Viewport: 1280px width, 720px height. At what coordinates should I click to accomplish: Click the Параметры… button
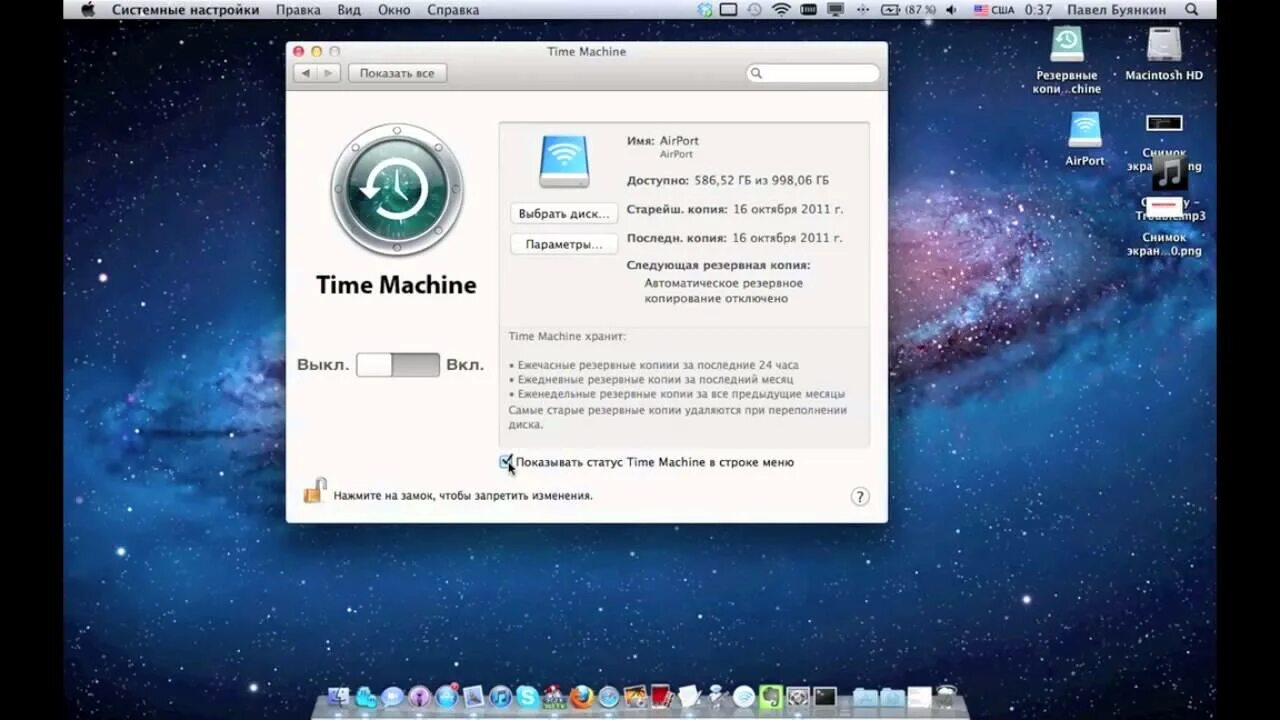pyautogui.click(x=564, y=243)
